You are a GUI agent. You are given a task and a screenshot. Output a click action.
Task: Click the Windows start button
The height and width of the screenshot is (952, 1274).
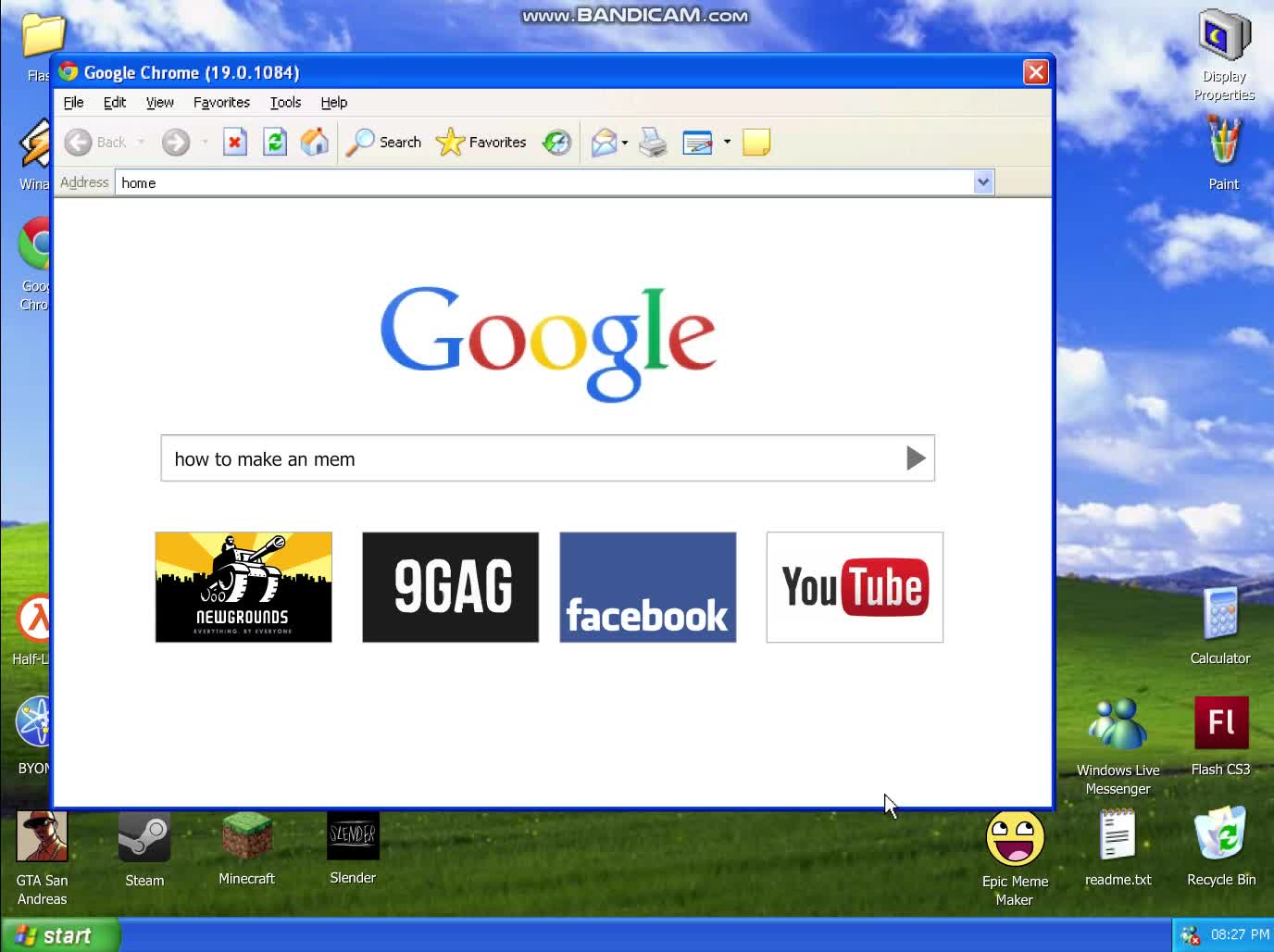coord(60,935)
